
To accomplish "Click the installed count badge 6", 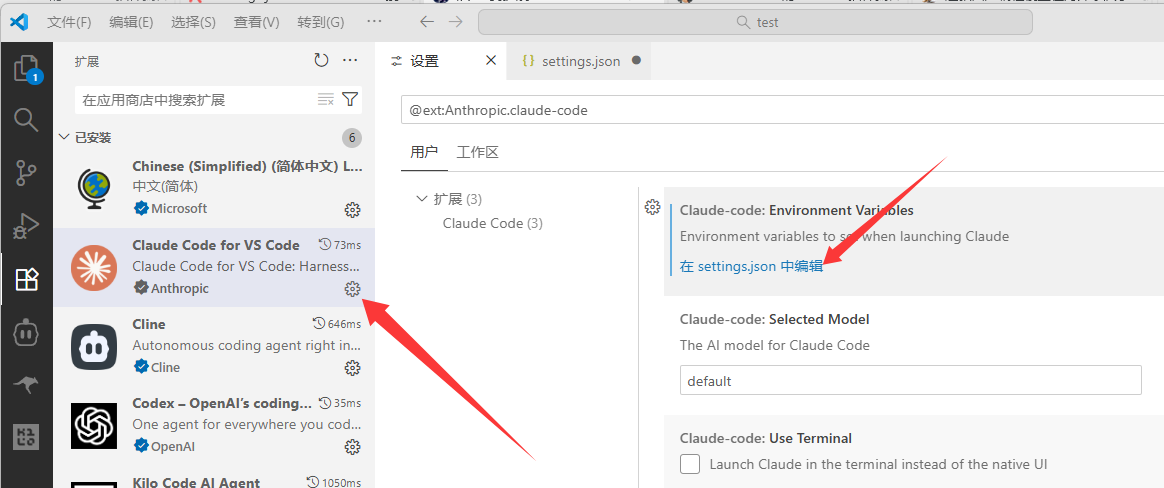I will pyautogui.click(x=352, y=137).
